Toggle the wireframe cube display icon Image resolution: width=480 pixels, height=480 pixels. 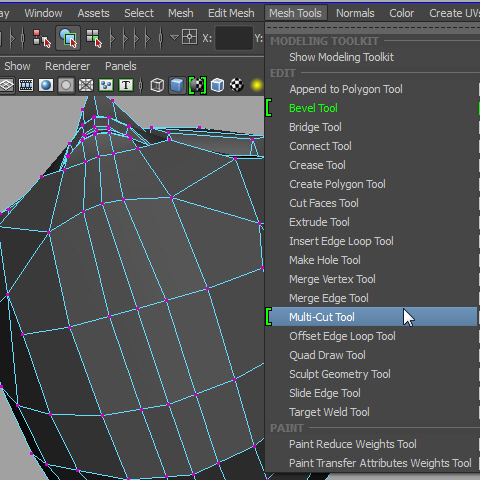pos(157,85)
